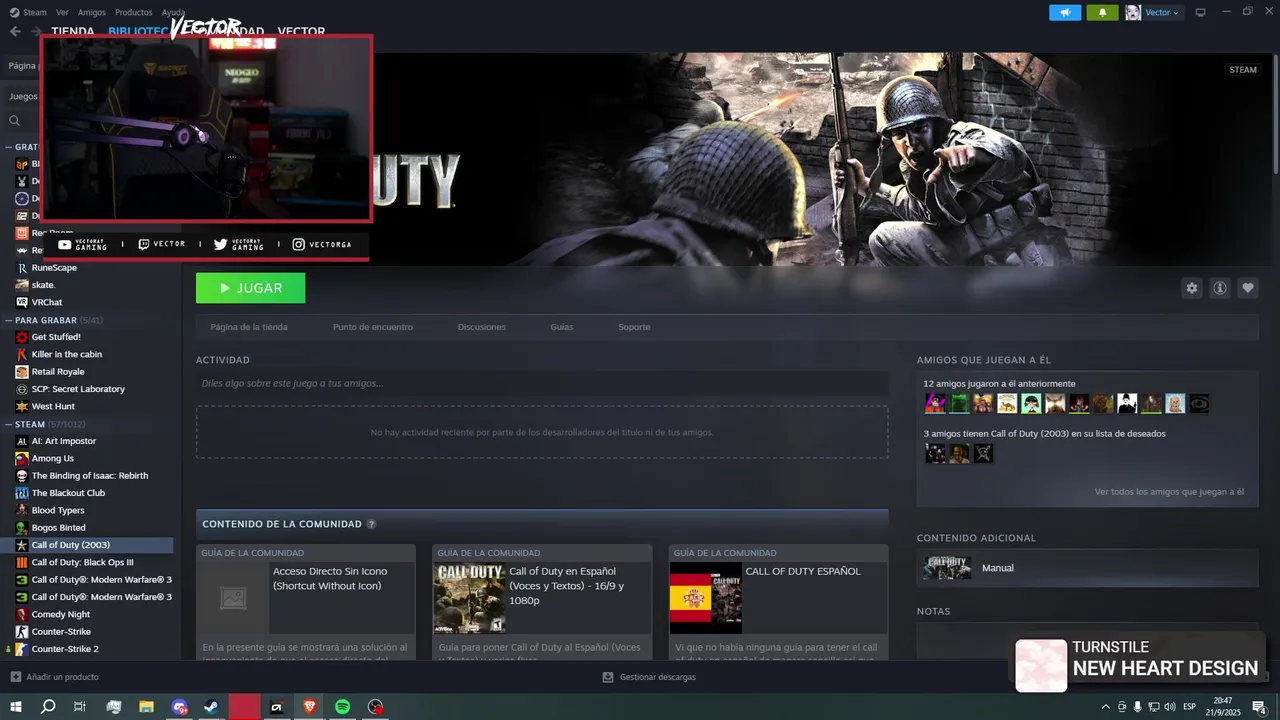Open the Manual additional content

click(x=1087, y=568)
